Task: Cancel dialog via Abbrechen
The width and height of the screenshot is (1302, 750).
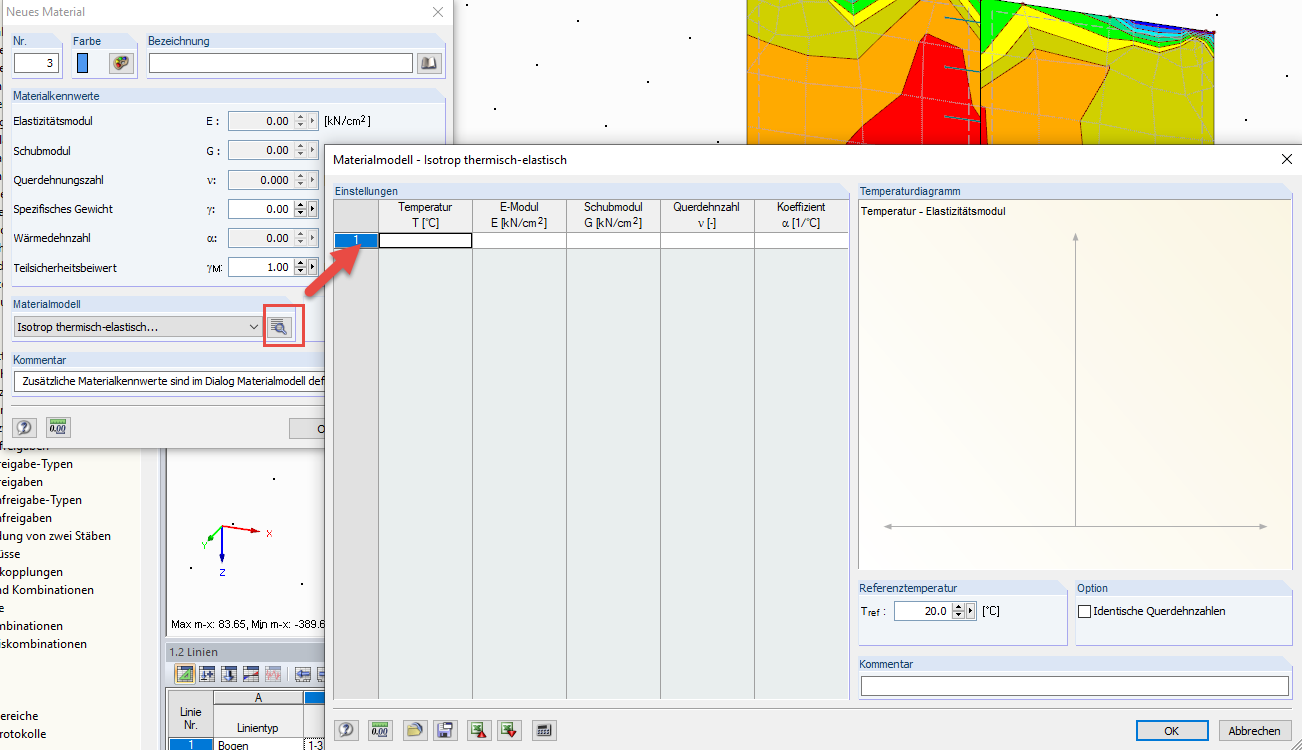Action: point(1253,730)
